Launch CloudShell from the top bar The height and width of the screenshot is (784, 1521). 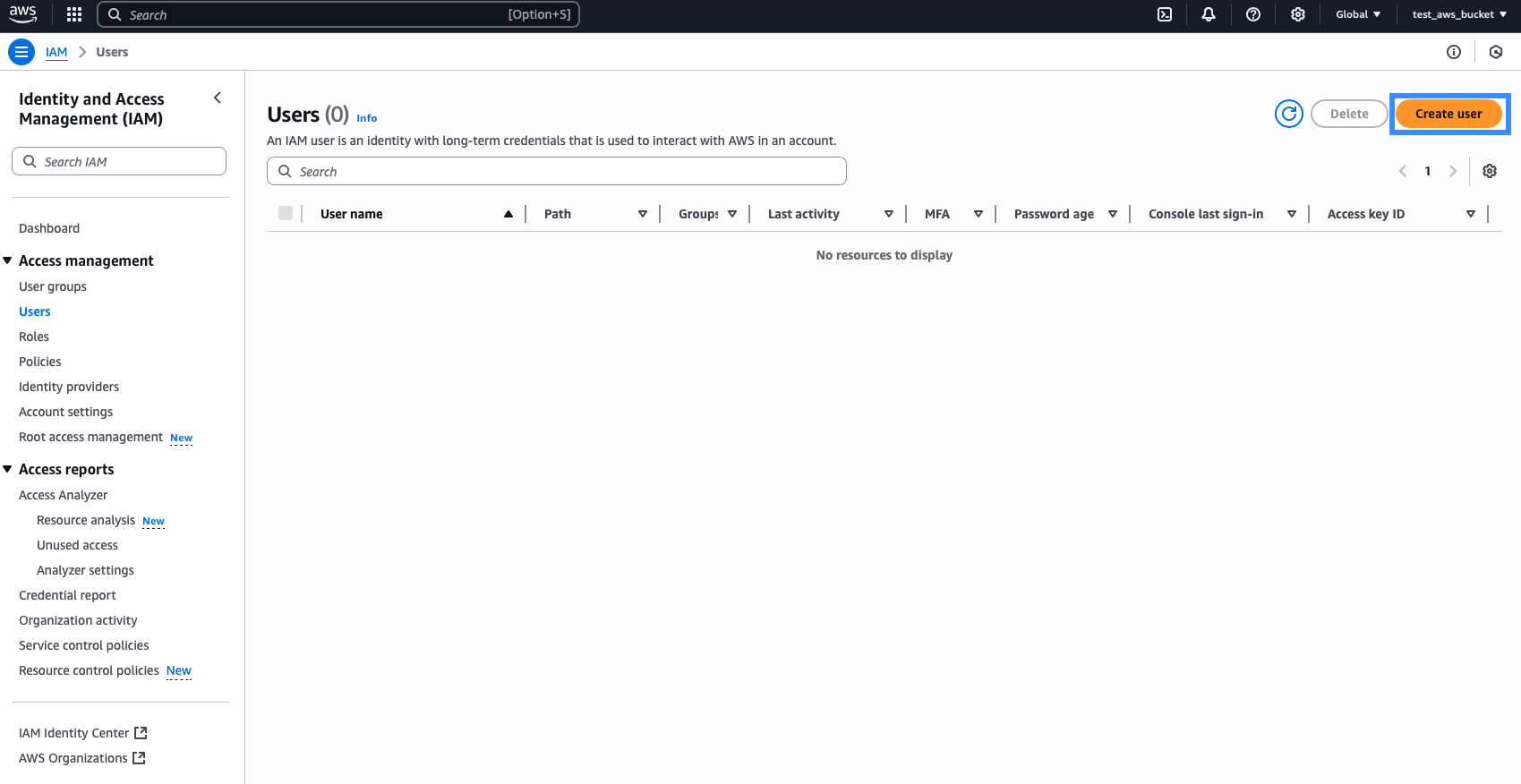tap(1165, 14)
